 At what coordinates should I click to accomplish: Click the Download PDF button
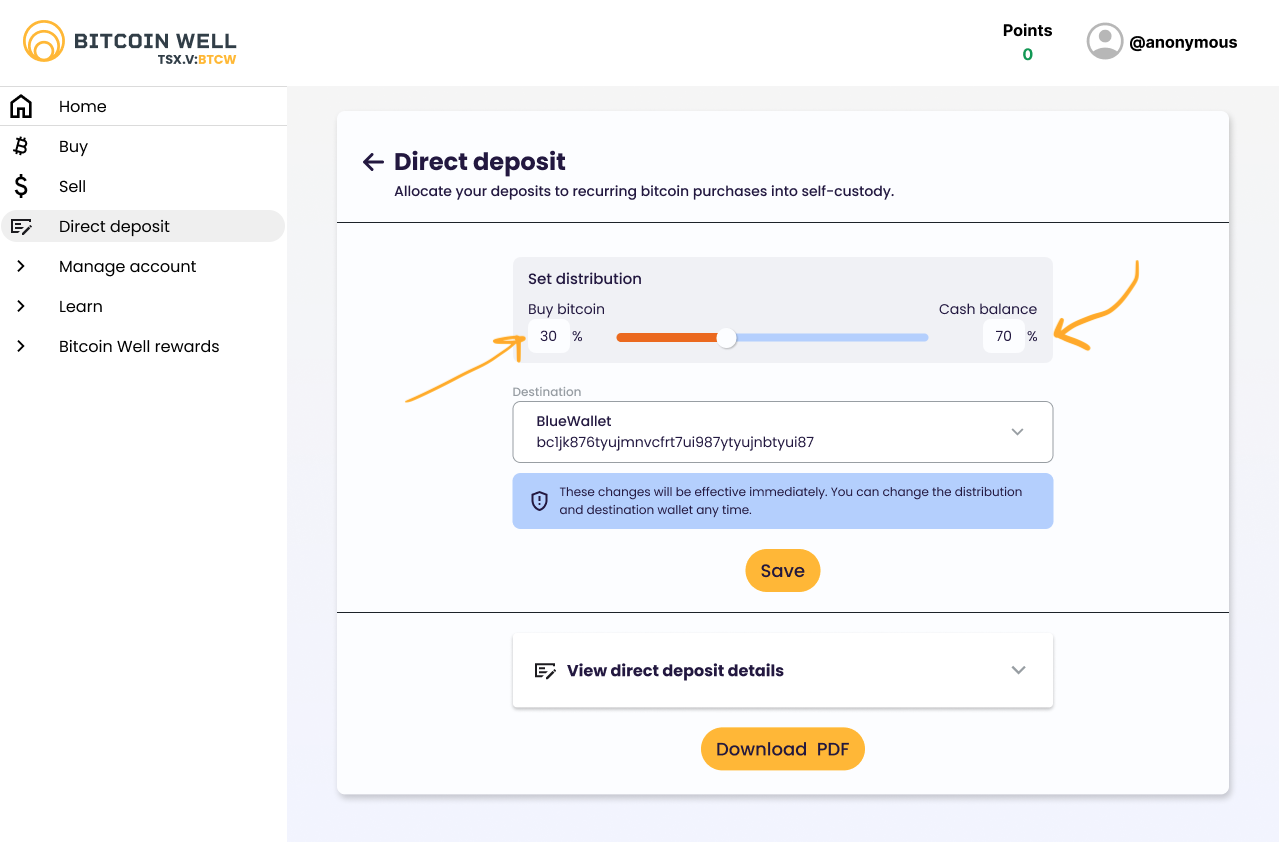pos(782,749)
